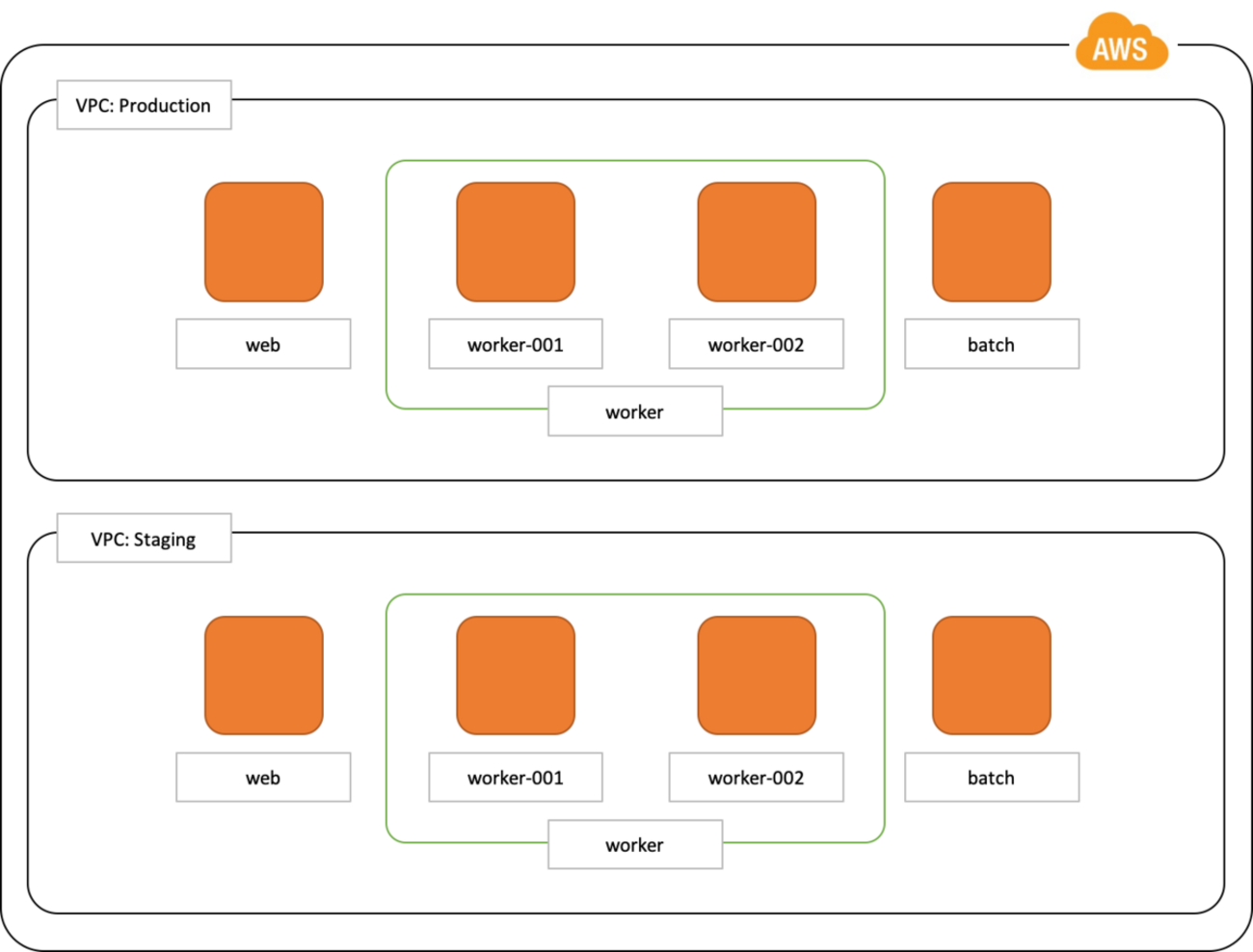Click 'worker-001' label in Staging VPC
Image resolution: width=1253 pixels, height=952 pixels.
pos(516,778)
